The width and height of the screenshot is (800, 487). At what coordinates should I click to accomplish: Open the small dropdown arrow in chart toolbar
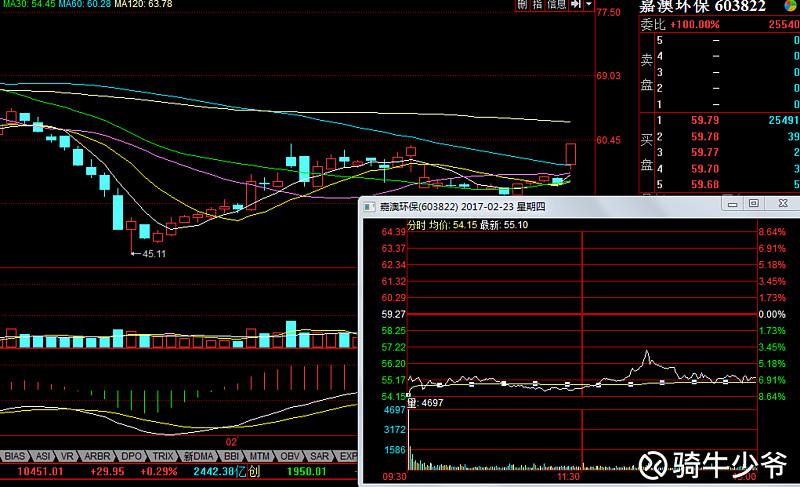588,4
